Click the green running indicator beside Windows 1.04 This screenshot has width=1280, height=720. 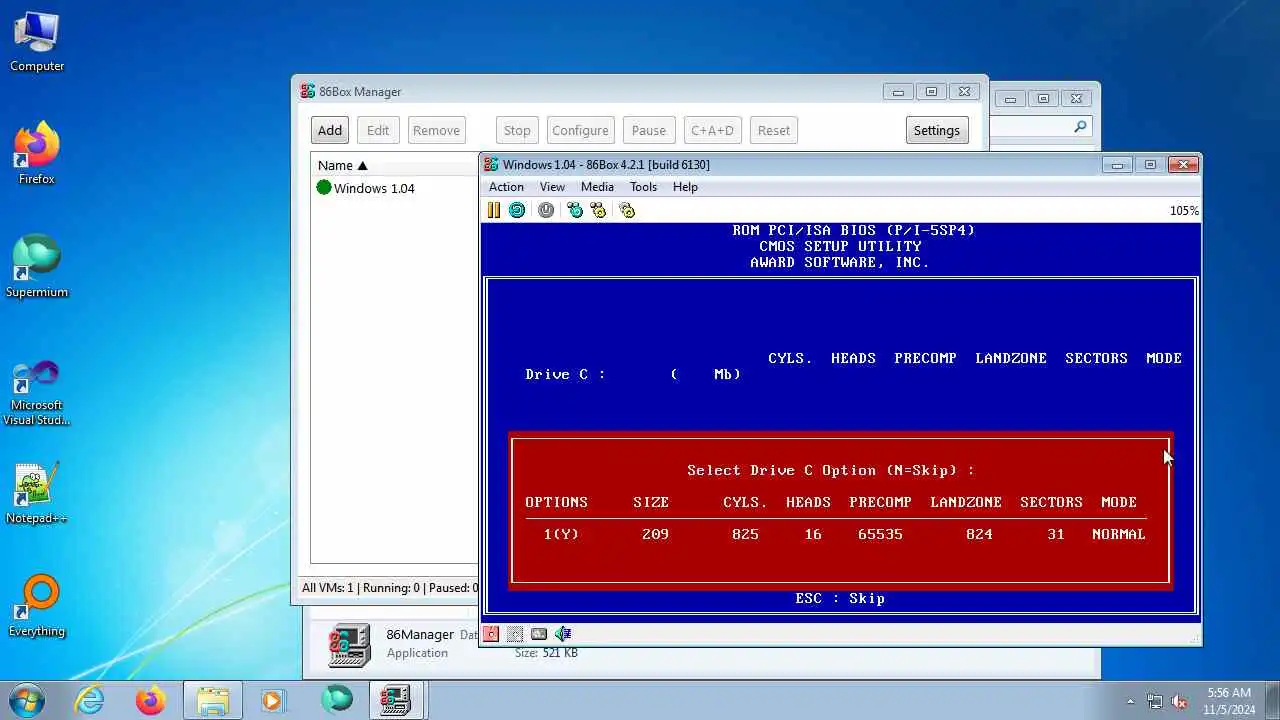point(324,188)
